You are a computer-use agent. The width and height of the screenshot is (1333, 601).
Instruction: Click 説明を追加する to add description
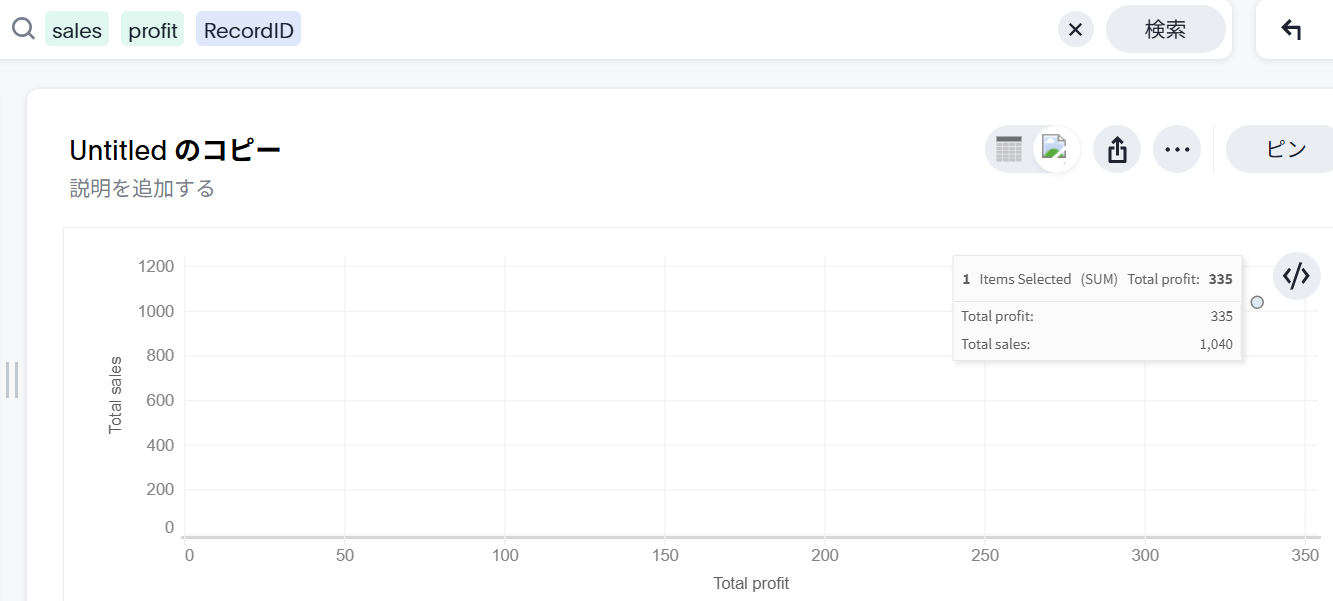[142, 188]
